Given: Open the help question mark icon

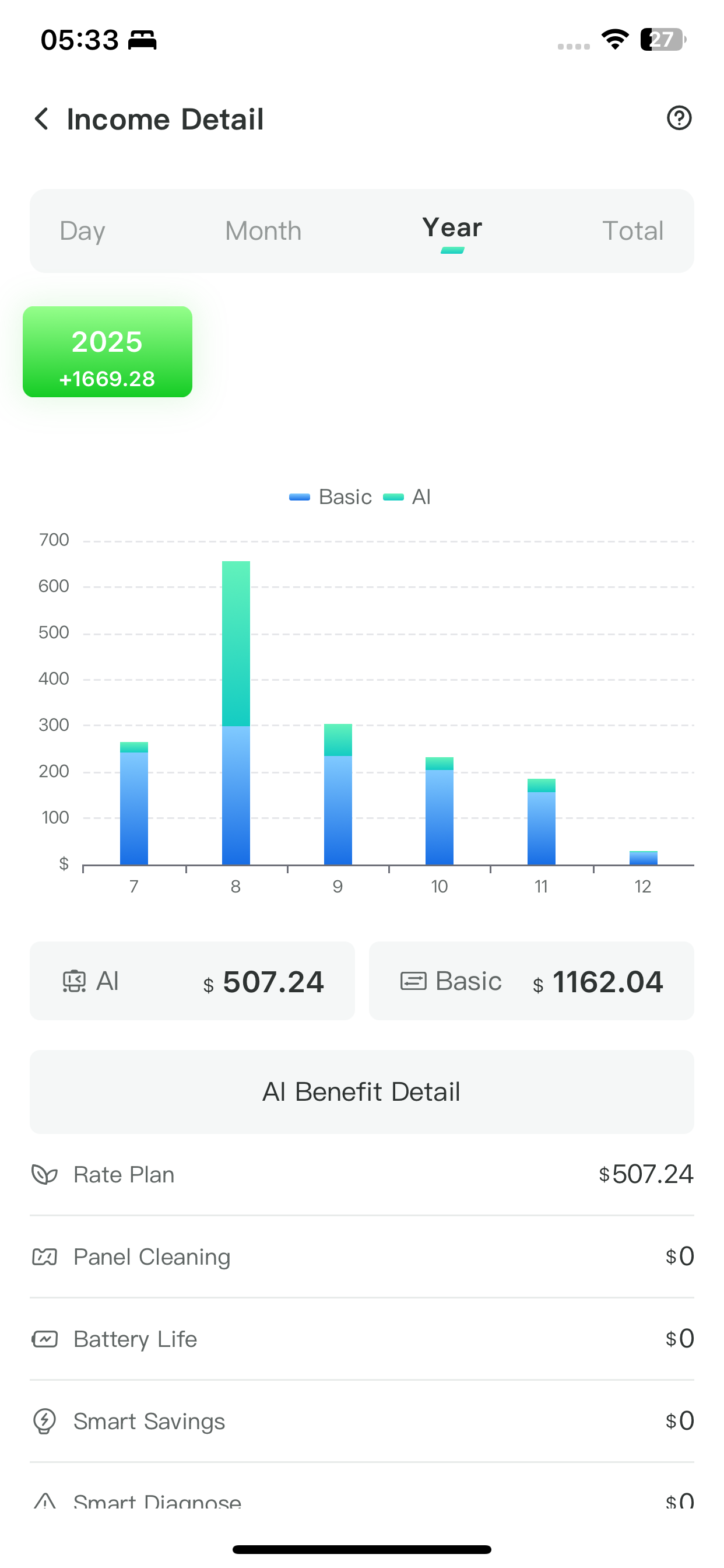Looking at the screenshot, I should [x=679, y=118].
